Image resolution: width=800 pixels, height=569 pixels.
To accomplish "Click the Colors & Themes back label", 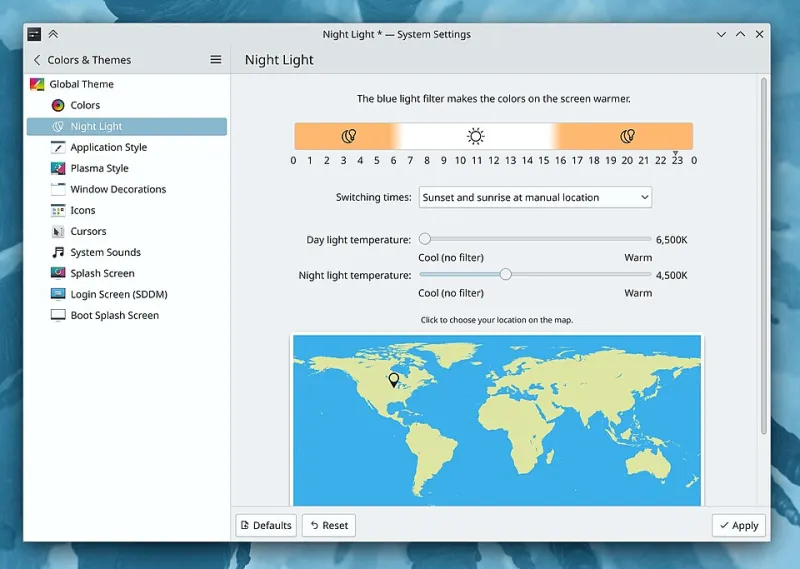I will [89, 60].
